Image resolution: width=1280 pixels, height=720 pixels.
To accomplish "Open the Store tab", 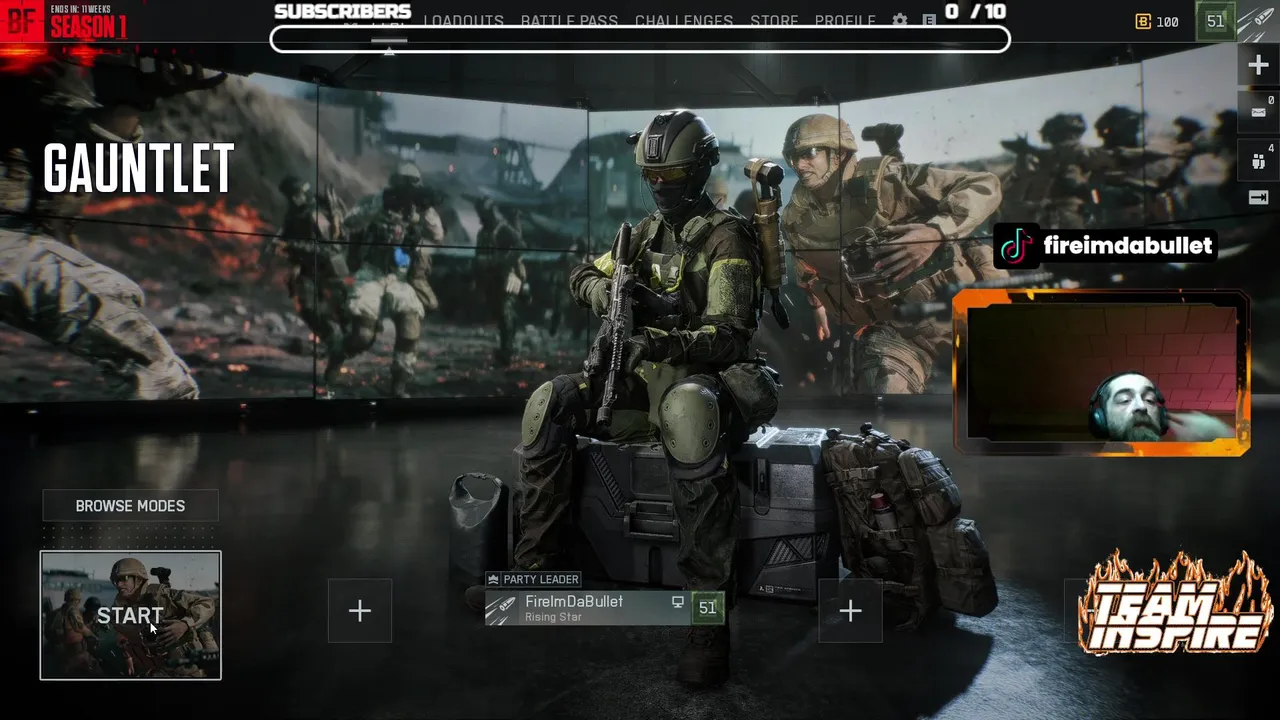I will coord(774,20).
